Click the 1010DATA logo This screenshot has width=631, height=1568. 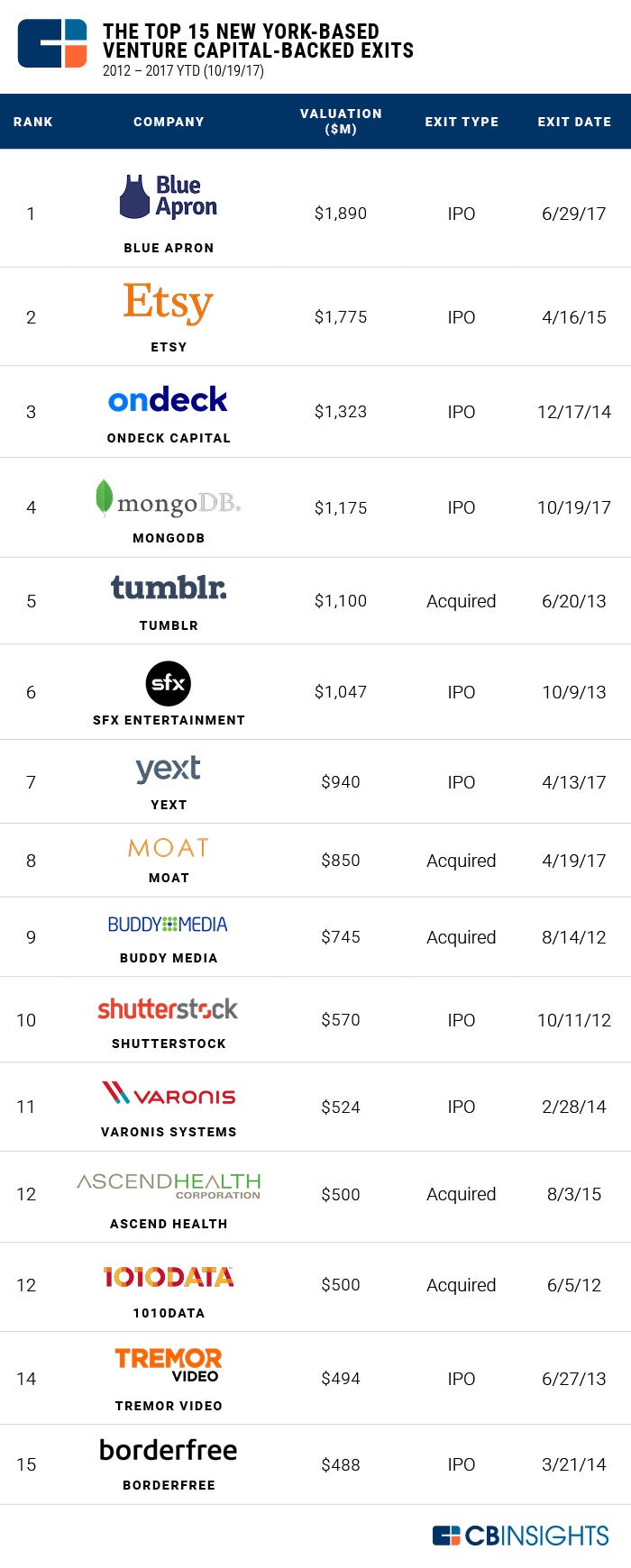[x=169, y=1277]
